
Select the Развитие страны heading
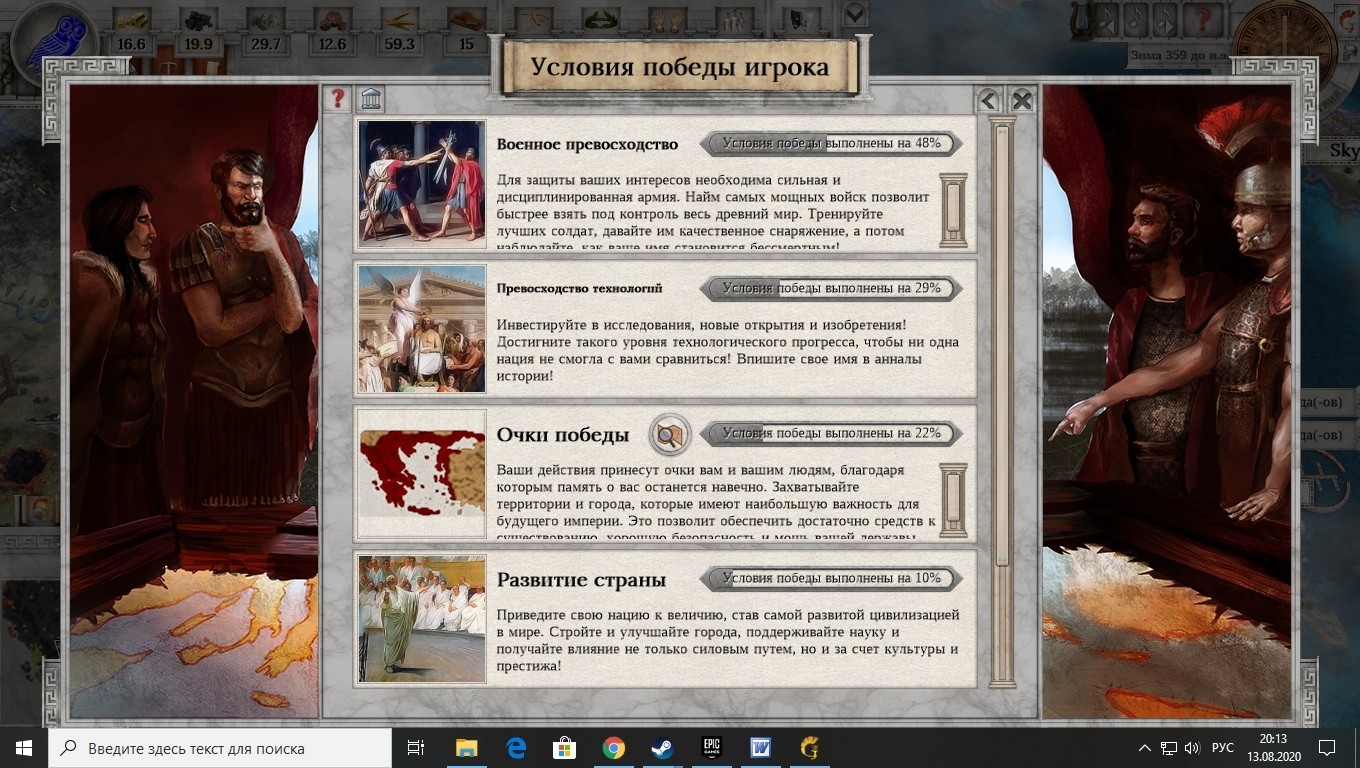[x=581, y=580]
